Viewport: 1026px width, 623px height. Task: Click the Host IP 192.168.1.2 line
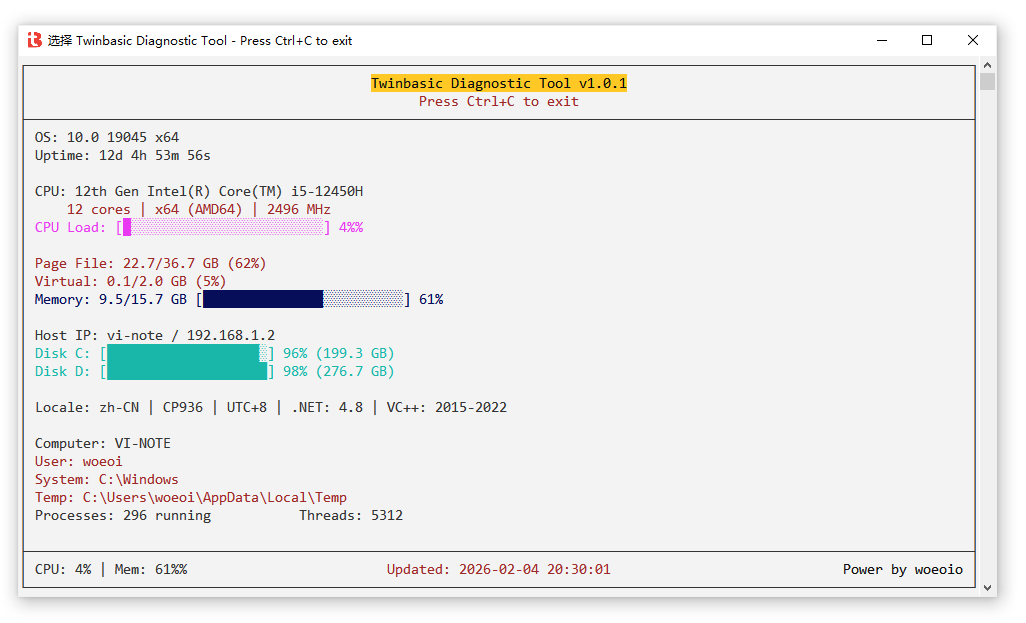coord(155,335)
